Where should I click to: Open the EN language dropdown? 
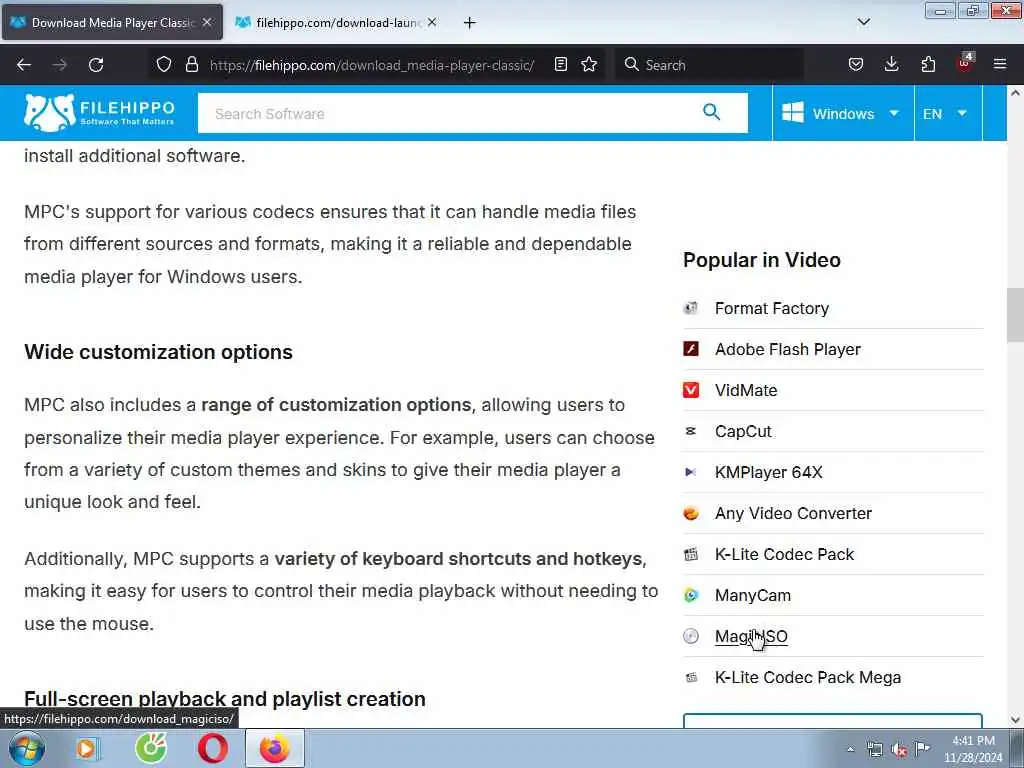pos(948,113)
